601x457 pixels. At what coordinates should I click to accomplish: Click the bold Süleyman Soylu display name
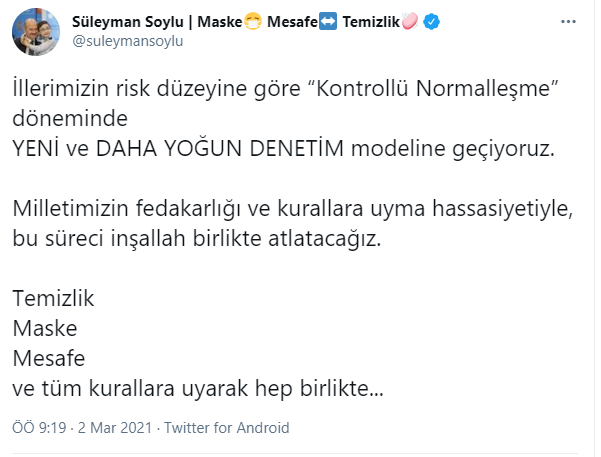coord(128,22)
